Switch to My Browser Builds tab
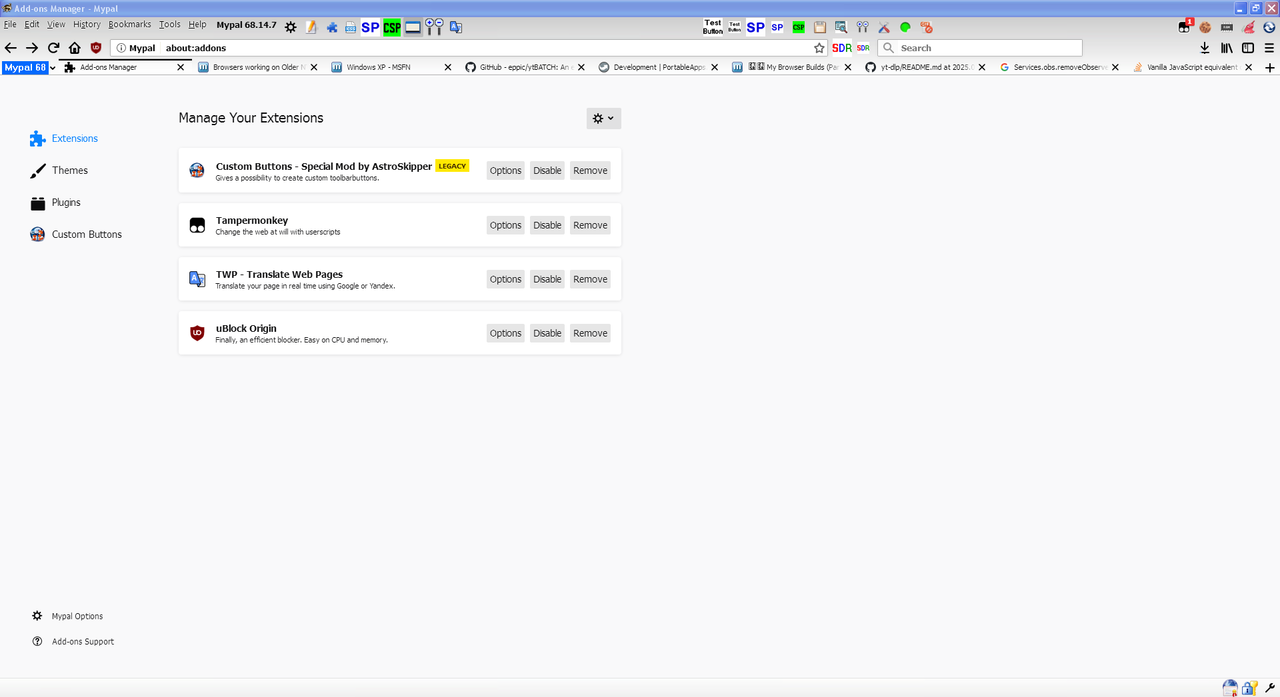1280x697 pixels. tap(791, 67)
